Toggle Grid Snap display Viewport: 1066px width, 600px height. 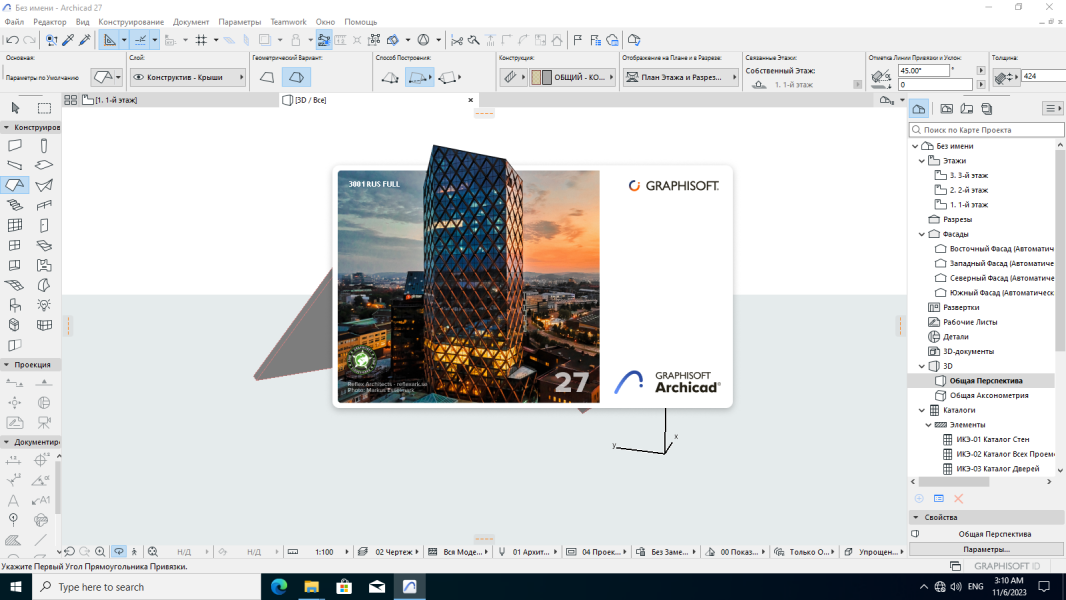(x=201, y=40)
